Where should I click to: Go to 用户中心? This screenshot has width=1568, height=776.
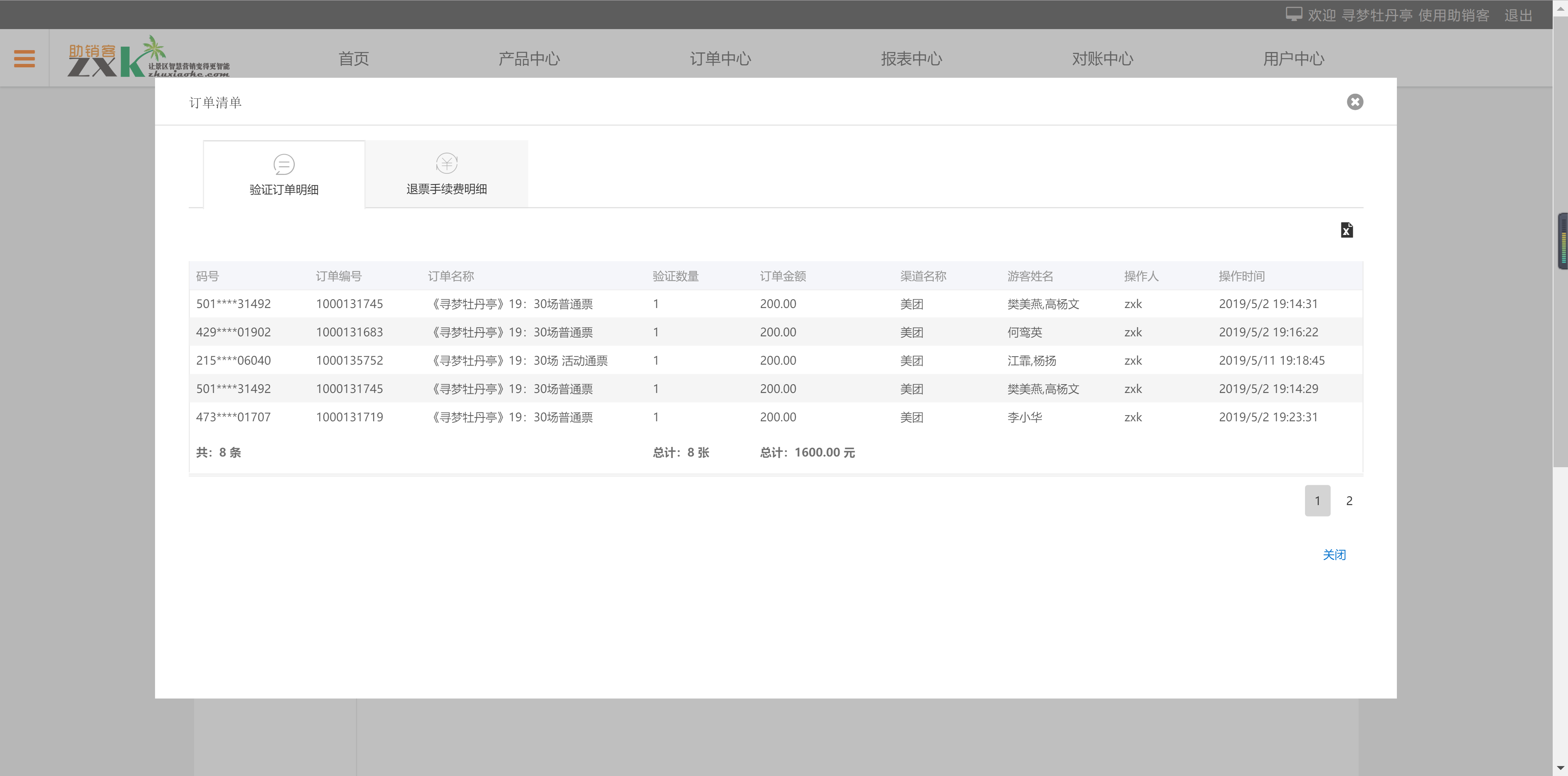(1294, 59)
